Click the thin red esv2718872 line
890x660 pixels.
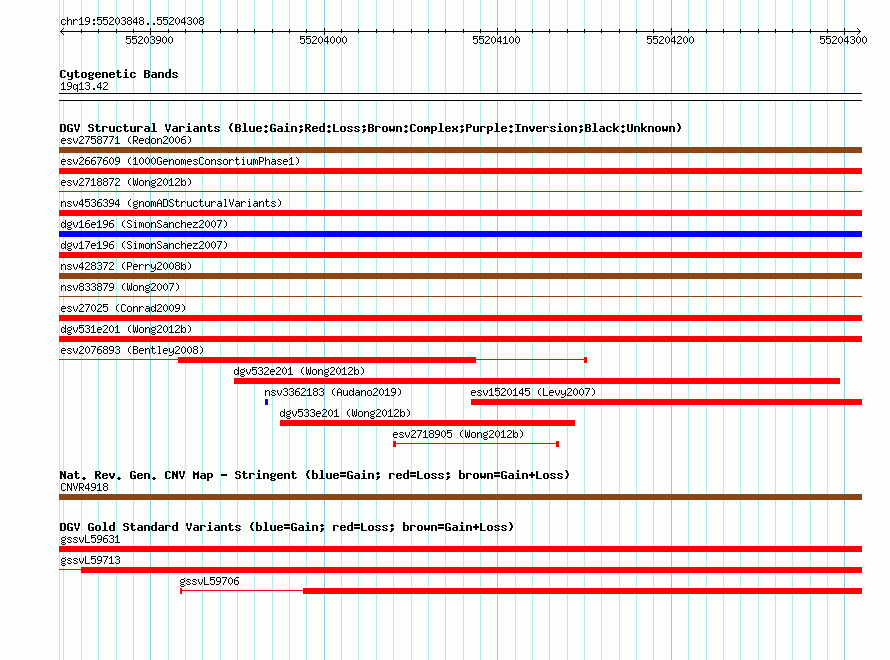(460, 192)
